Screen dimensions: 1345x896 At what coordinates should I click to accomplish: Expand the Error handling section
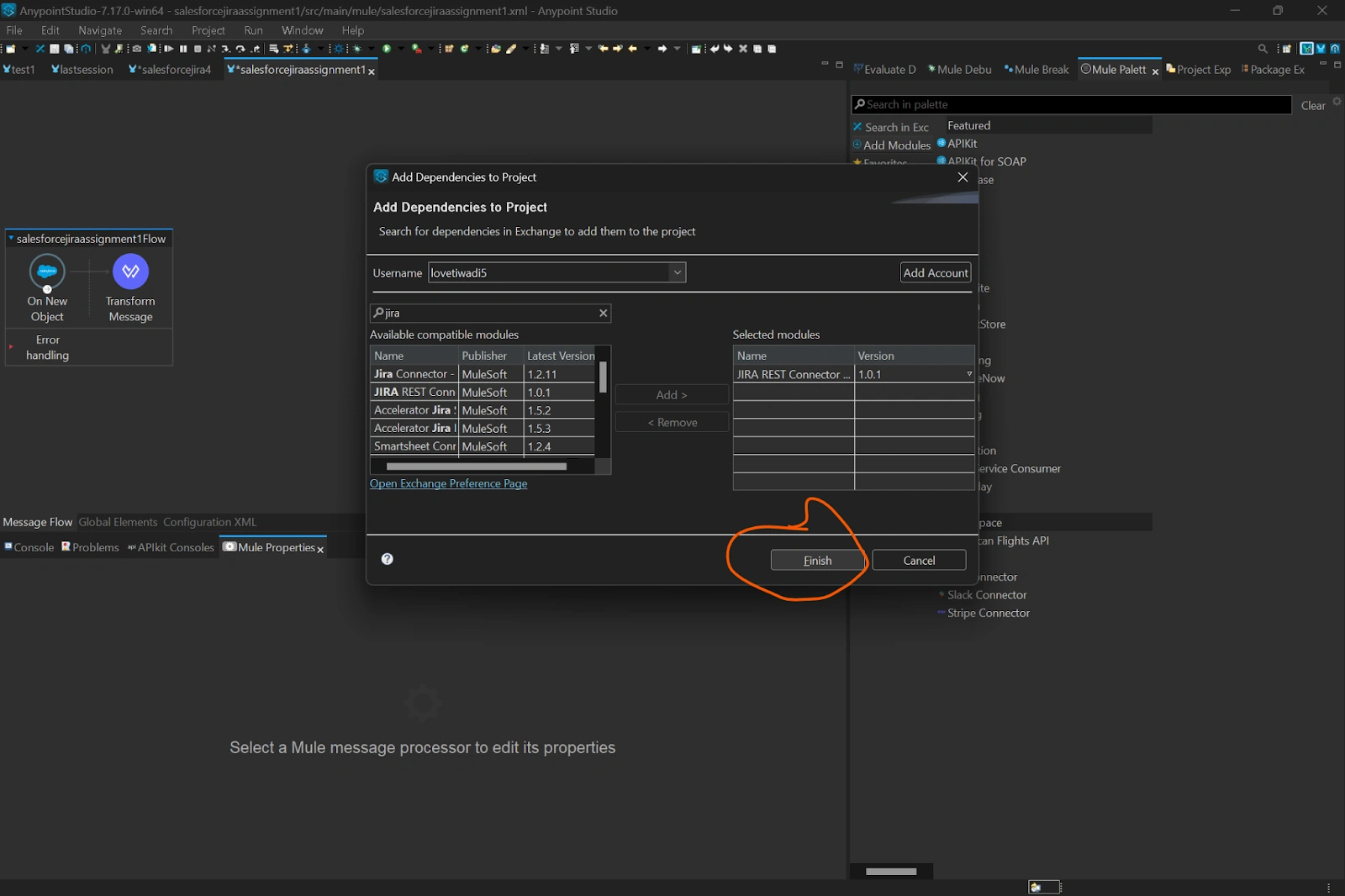pos(11,346)
